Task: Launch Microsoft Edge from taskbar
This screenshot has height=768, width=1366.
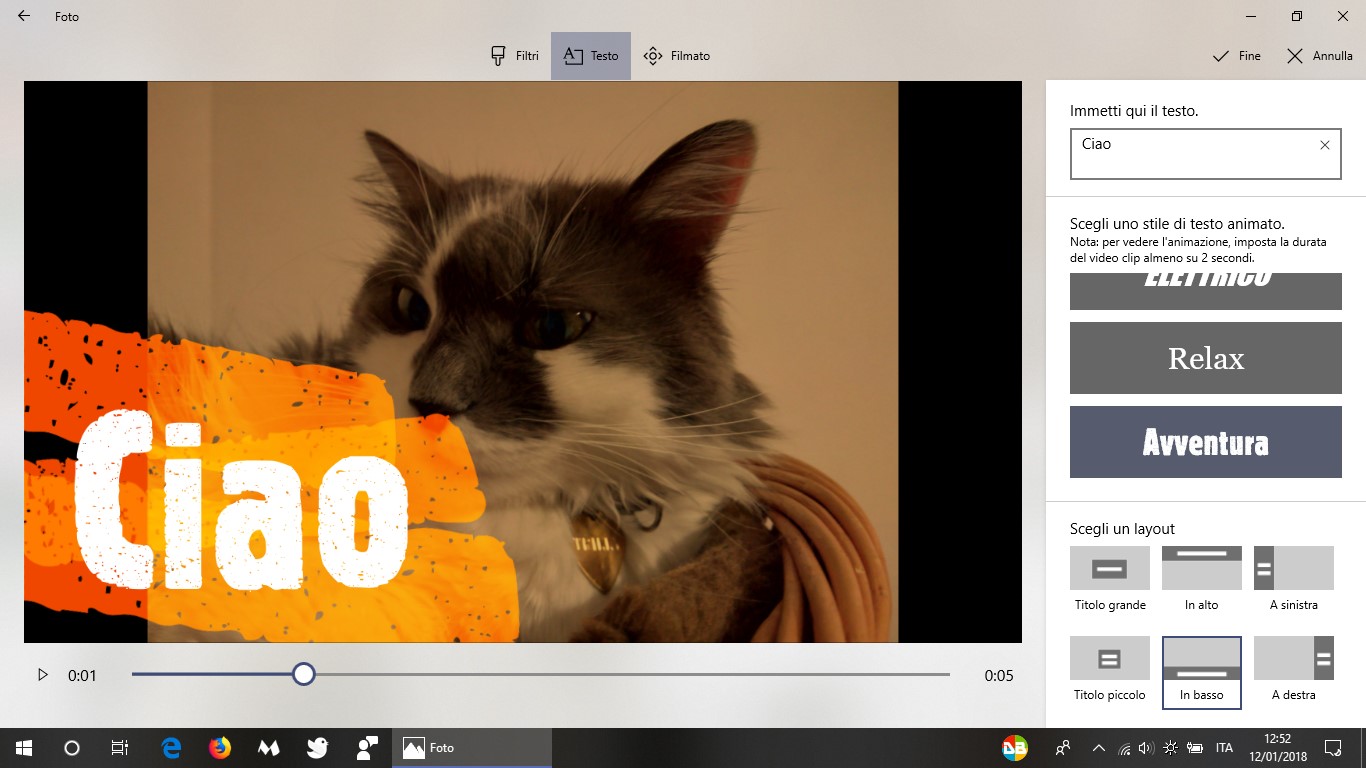Action: coord(171,748)
